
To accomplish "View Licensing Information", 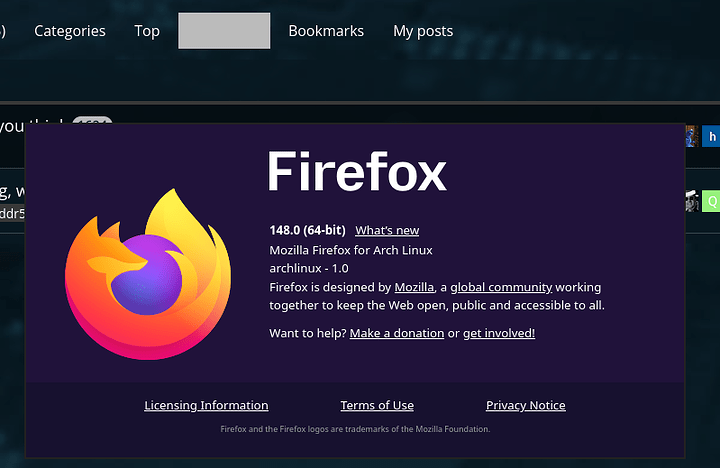I will click(x=206, y=405).
